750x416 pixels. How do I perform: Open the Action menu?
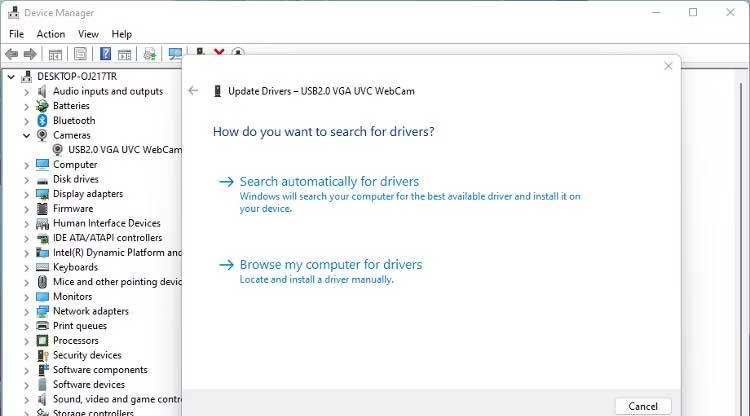pos(51,34)
